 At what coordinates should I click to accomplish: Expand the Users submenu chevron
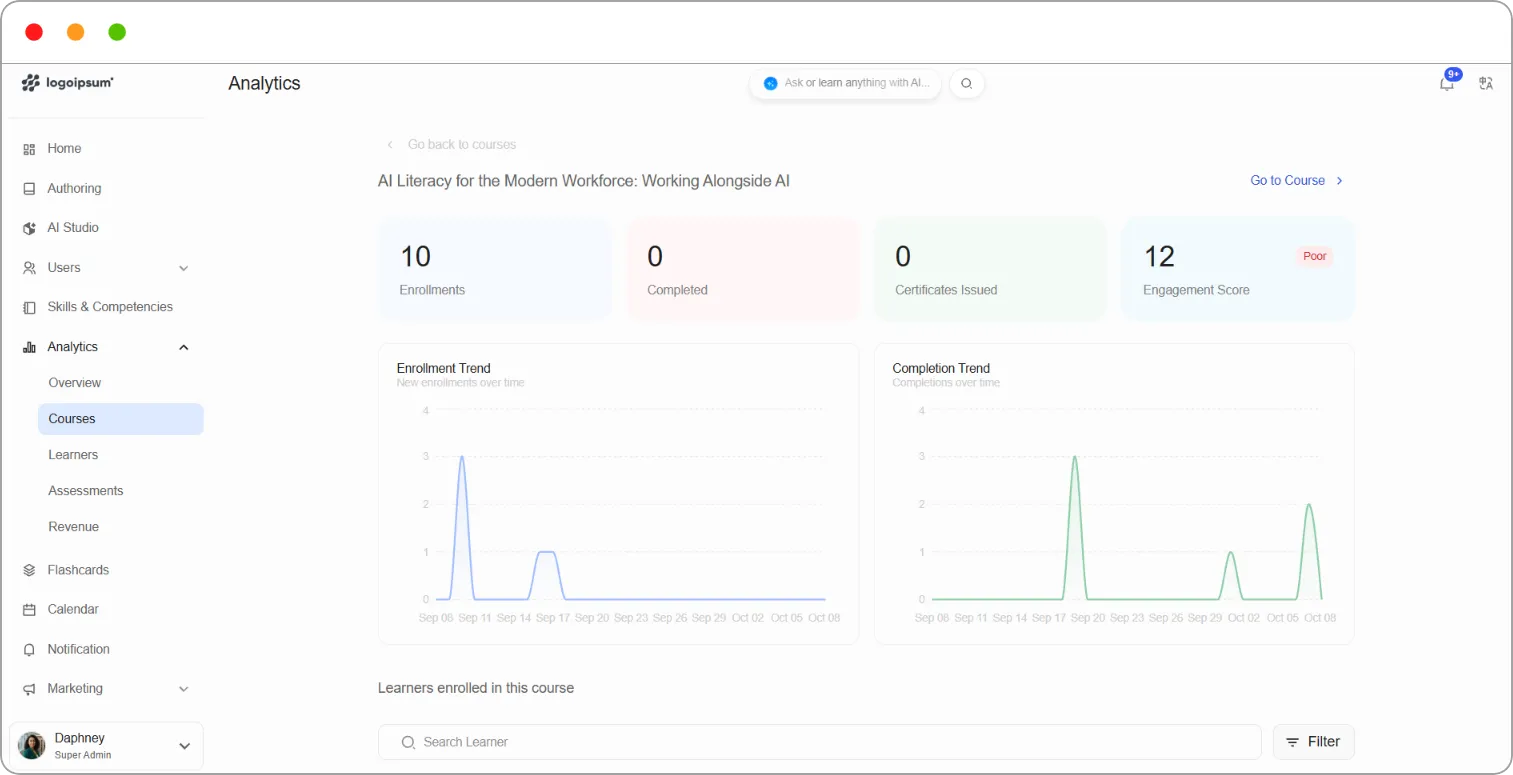coord(183,268)
